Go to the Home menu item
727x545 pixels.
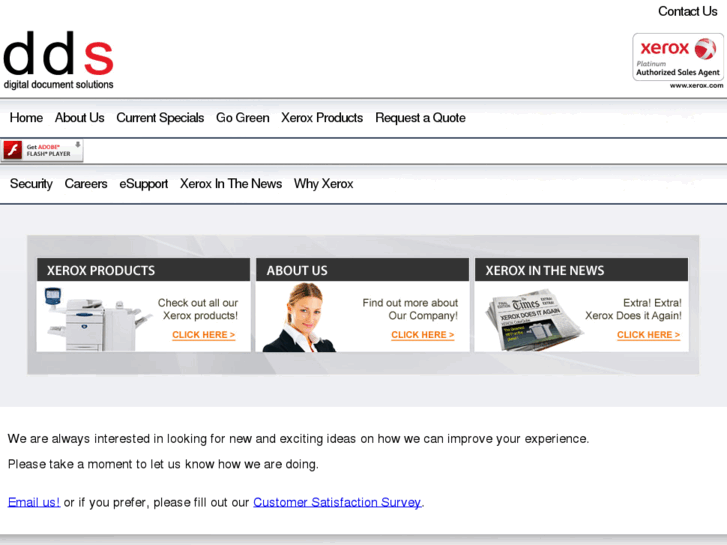(26, 118)
